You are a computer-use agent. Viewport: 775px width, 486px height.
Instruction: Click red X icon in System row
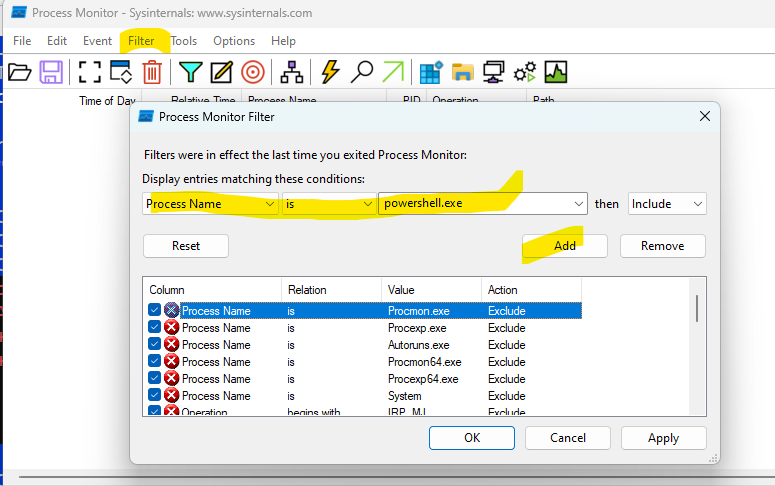(172, 395)
